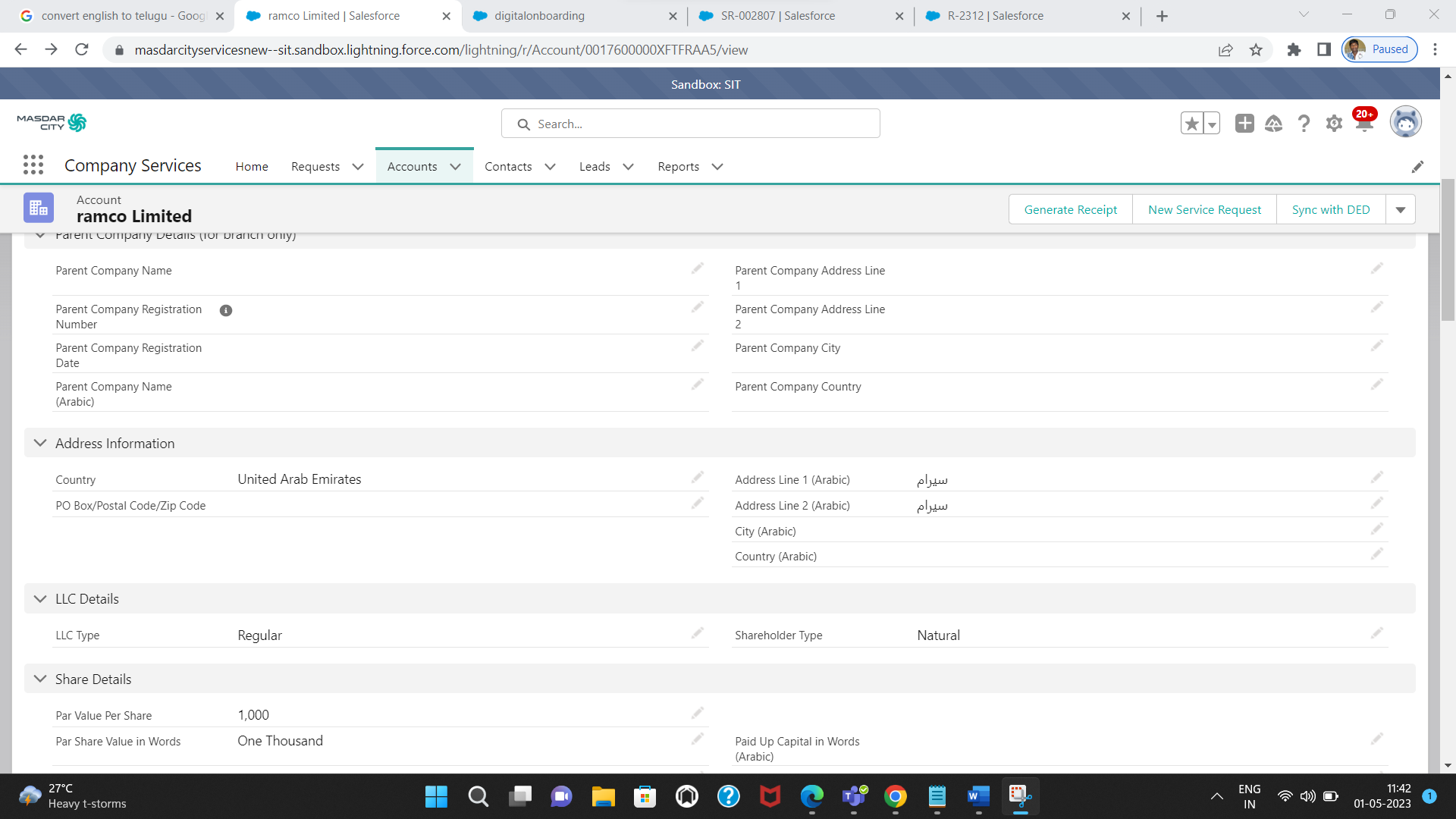Image resolution: width=1456 pixels, height=819 pixels.
Task: Click the Generate Receipt button
Action: 1070,210
